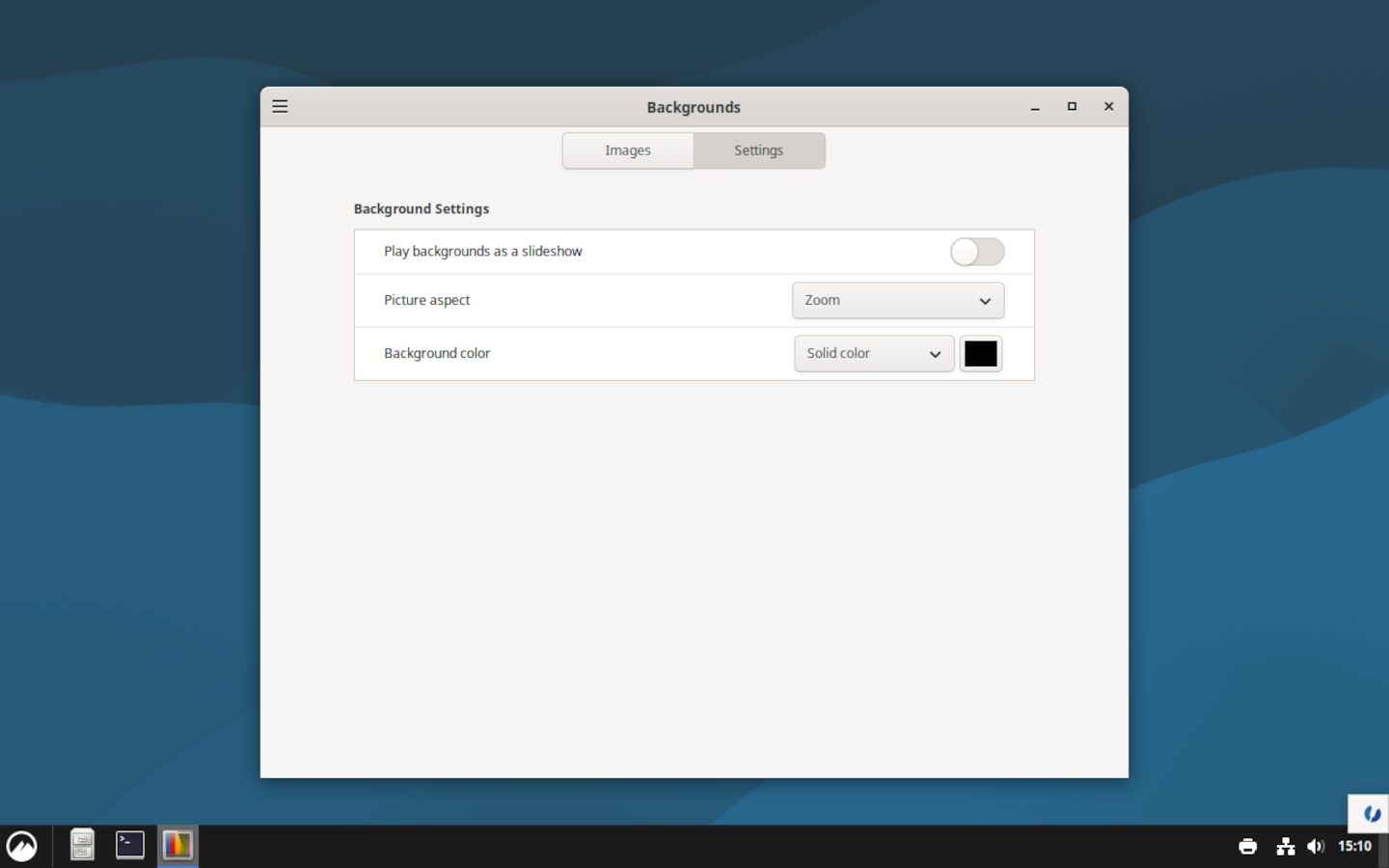
Task: Click the 15:10 clock in the taskbar
Action: (x=1354, y=847)
